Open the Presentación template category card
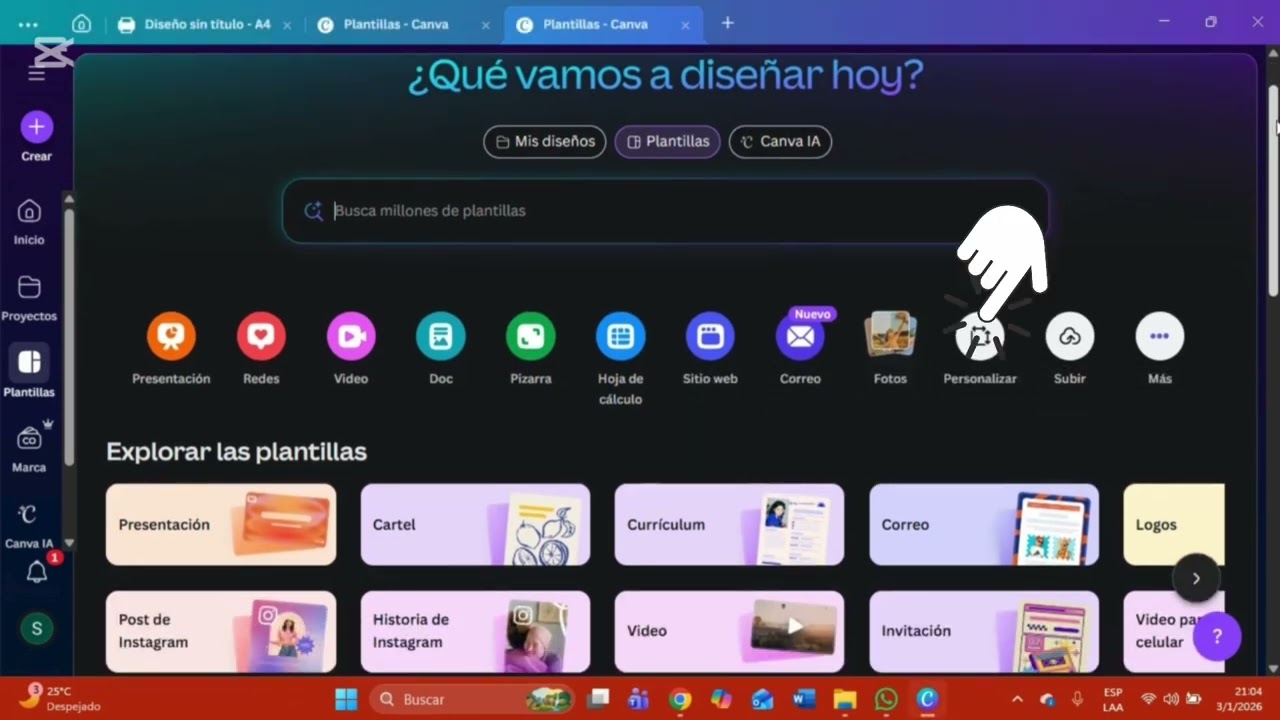Screen dimensions: 1280x720 (221, 524)
